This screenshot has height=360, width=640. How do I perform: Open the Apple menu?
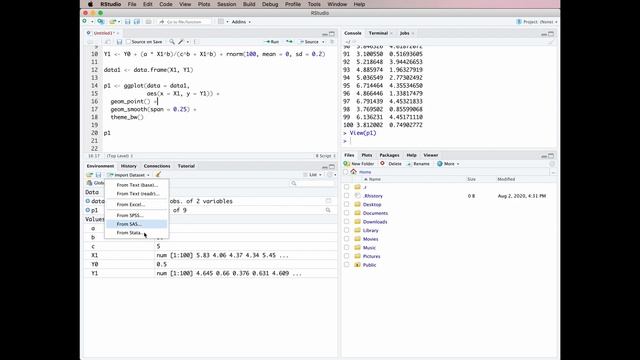[90, 4]
